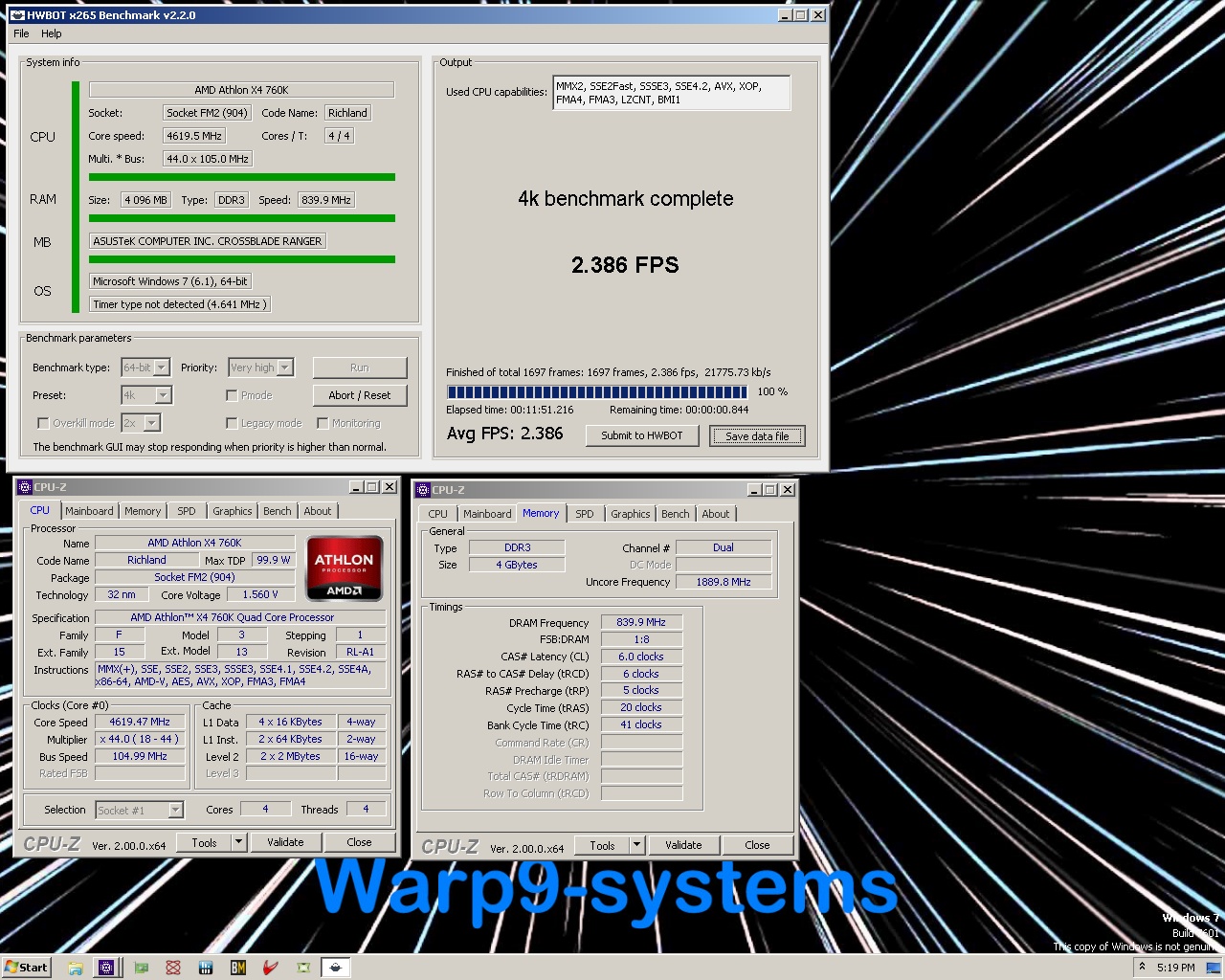The width and height of the screenshot is (1225, 980).
Task: Click the left CPU-Z title bar icon
Action: point(25,487)
